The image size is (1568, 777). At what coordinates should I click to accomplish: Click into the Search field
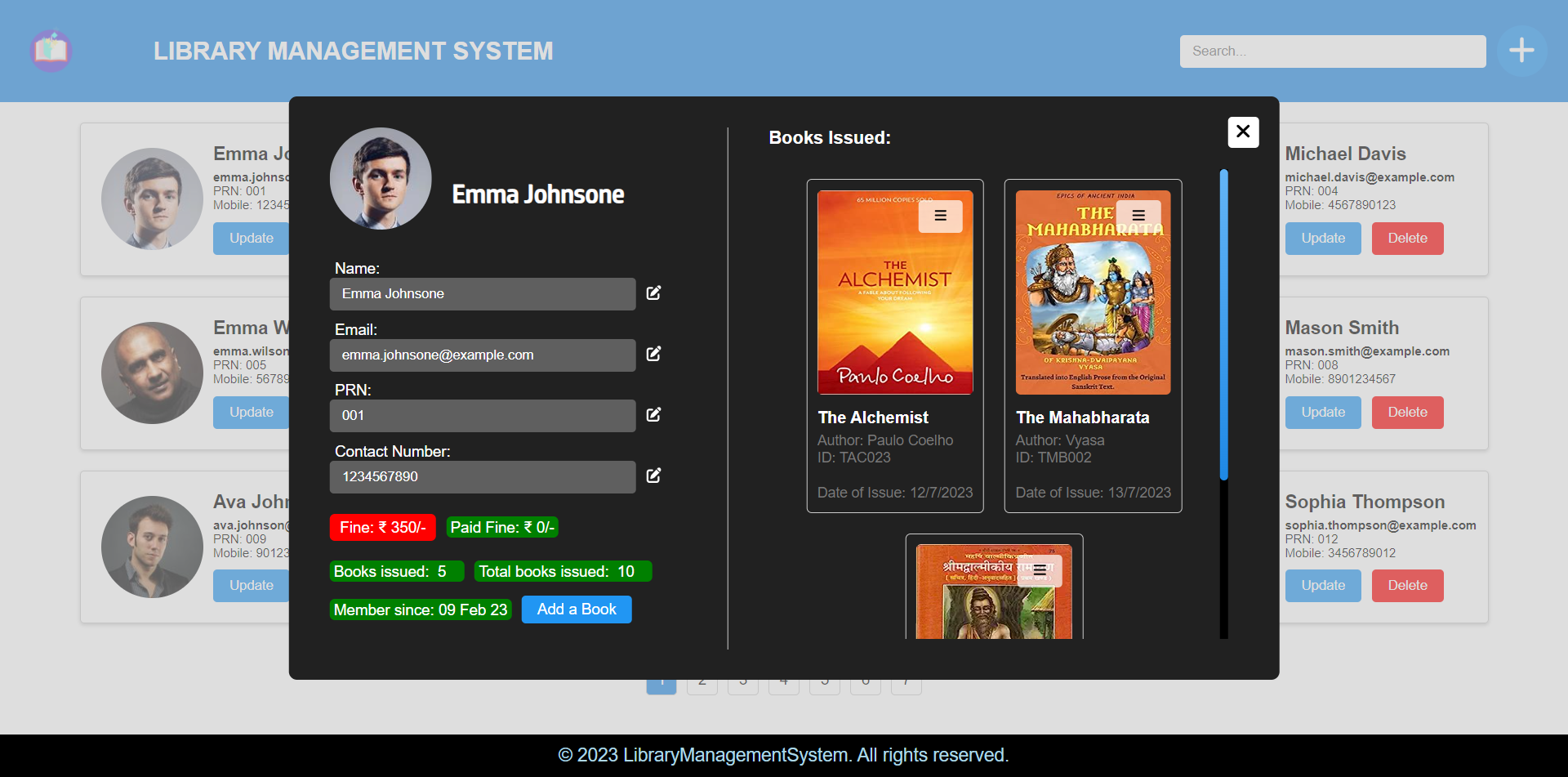click(x=1332, y=51)
